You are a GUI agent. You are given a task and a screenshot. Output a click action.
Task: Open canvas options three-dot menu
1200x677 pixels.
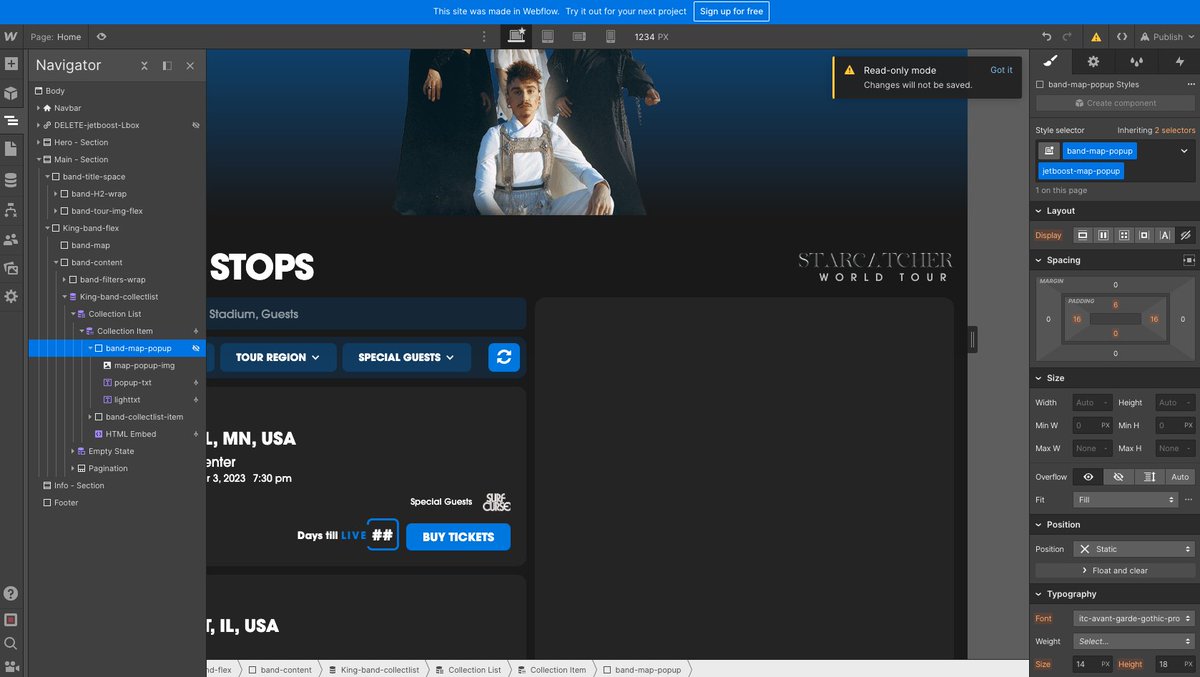coord(484,36)
